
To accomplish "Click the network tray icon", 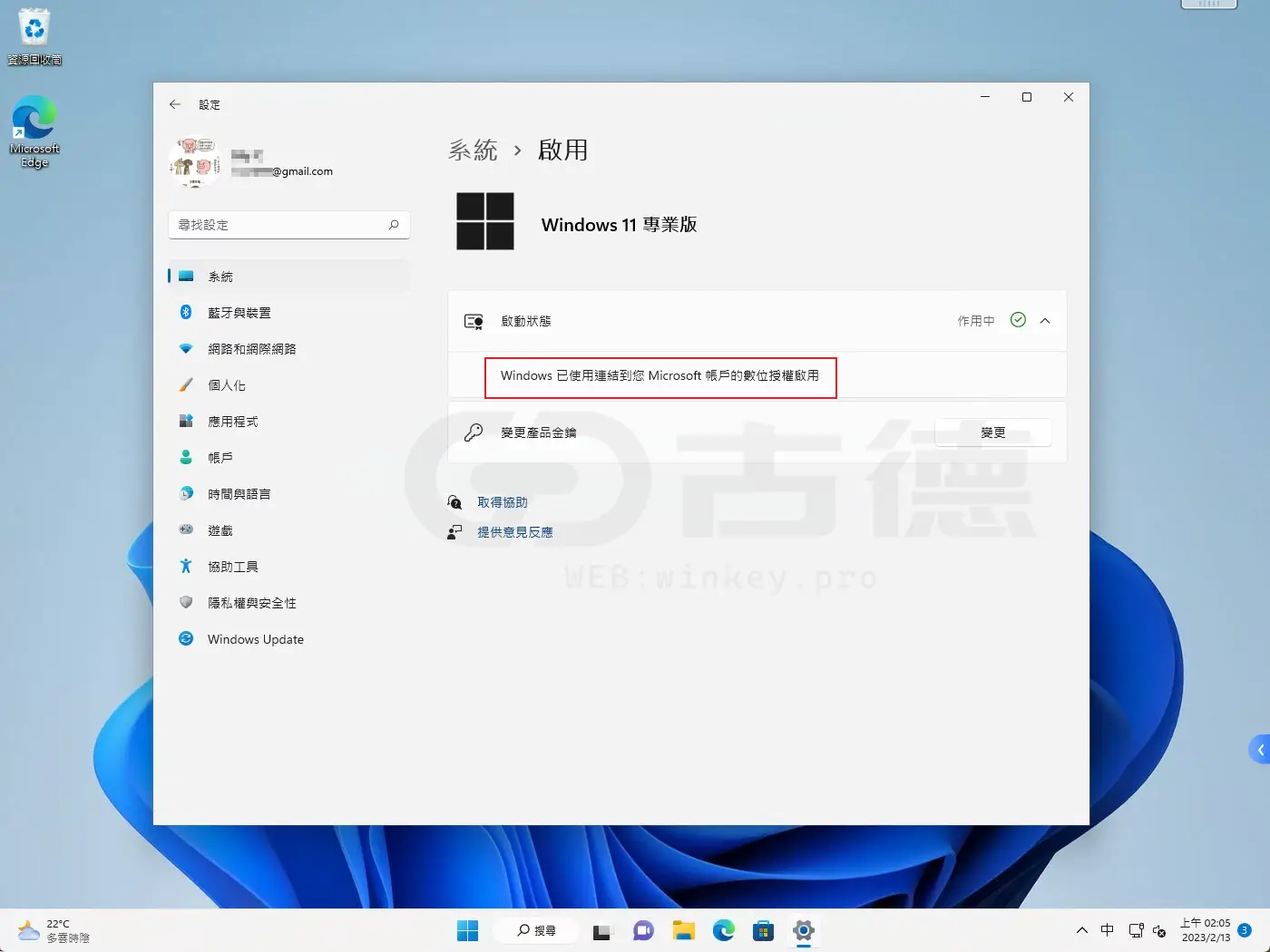I will 1136,930.
